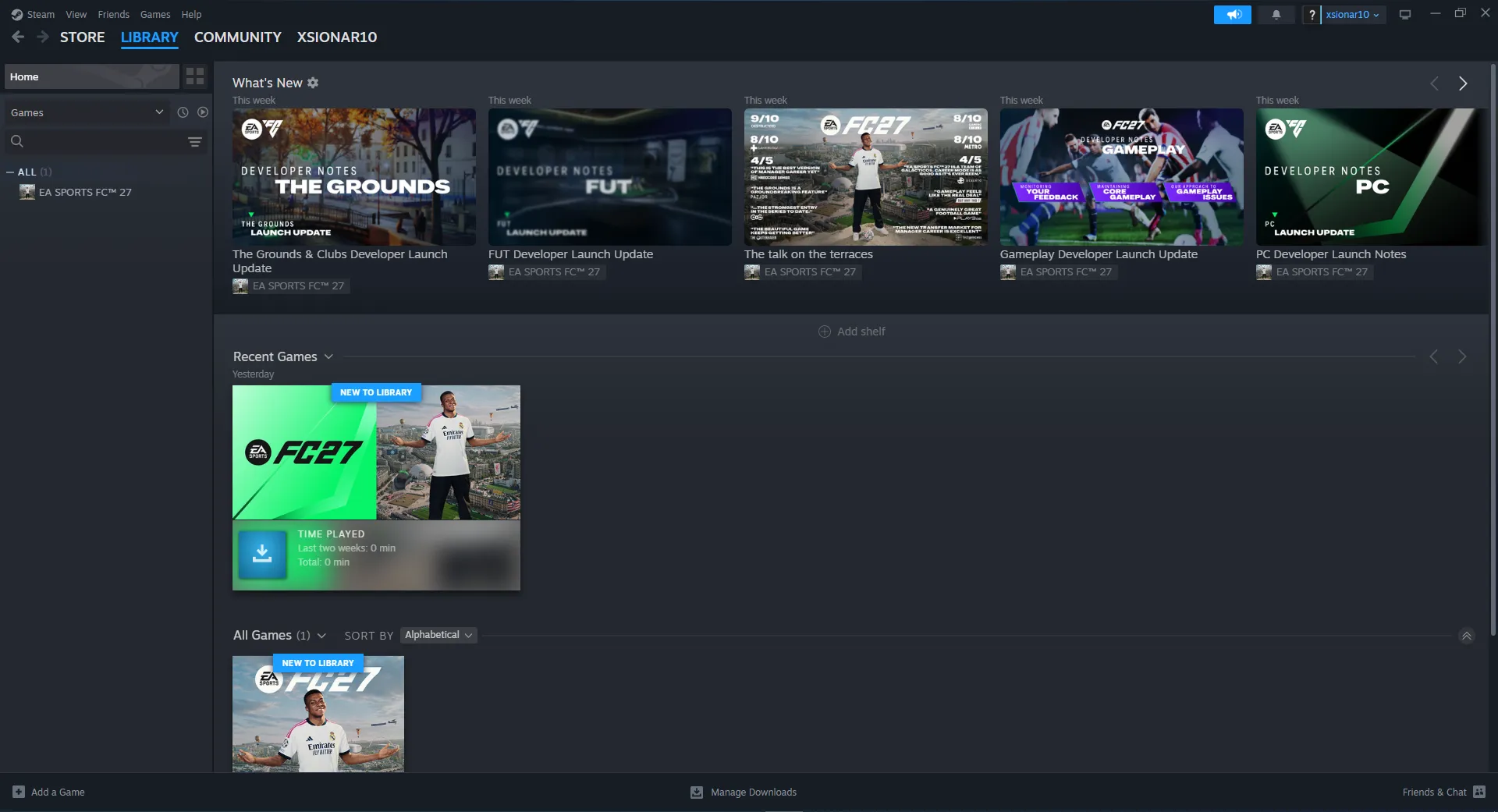Go to COMMUNITY tab
This screenshot has height=812, width=1498.
tap(238, 37)
